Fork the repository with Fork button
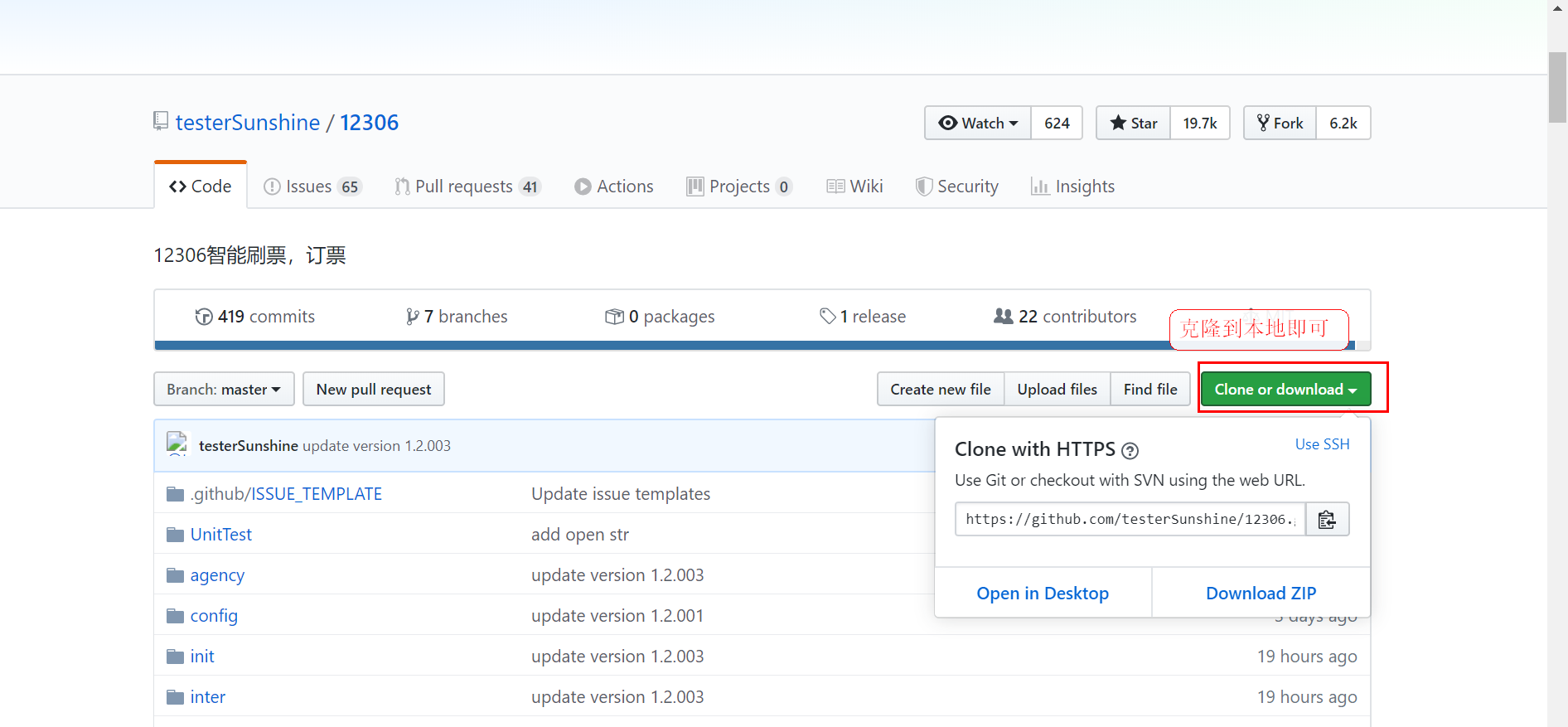The image size is (1568, 727). click(1280, 124)
